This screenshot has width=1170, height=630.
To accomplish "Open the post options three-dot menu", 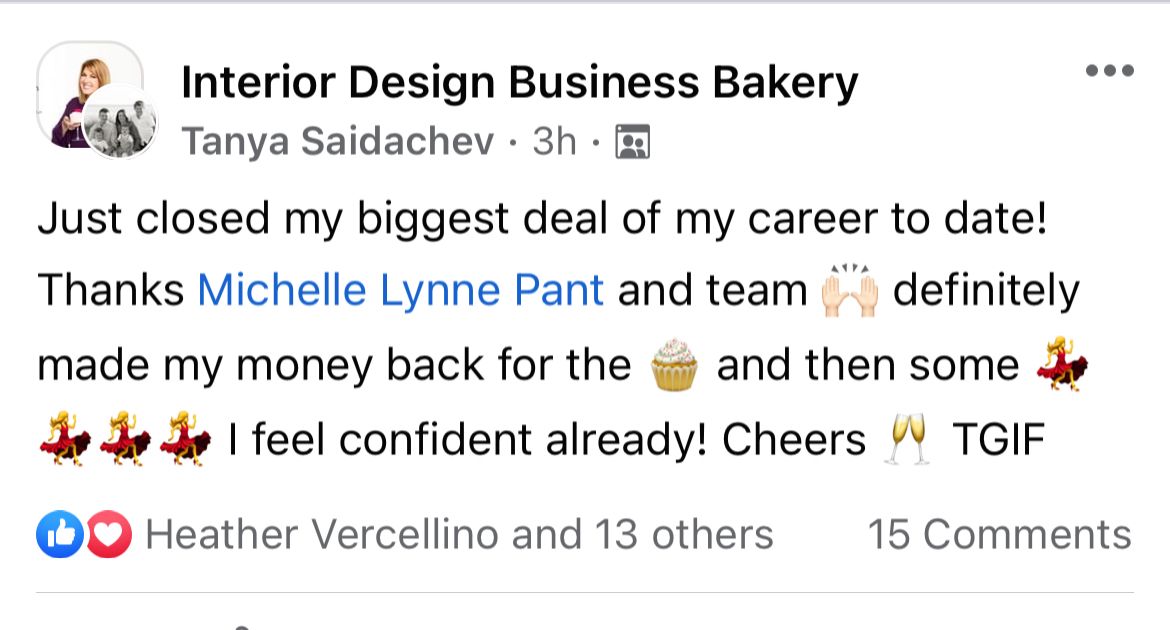I will pos(1110,71).
